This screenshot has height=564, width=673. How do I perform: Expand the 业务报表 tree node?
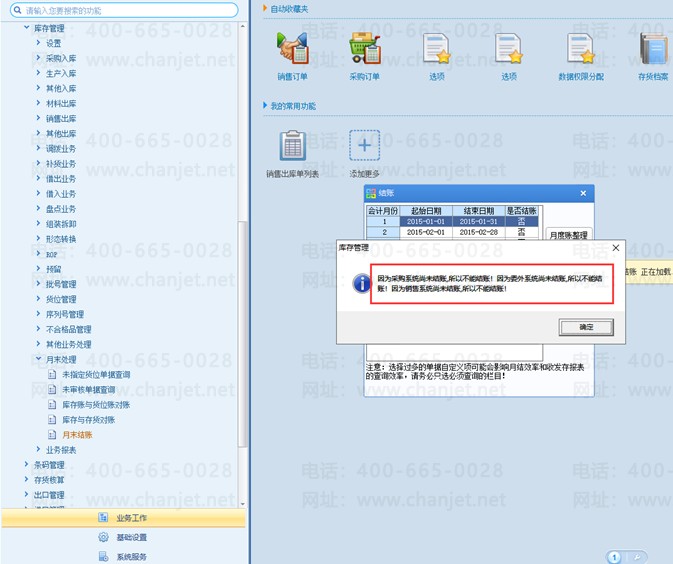[38, 449]
